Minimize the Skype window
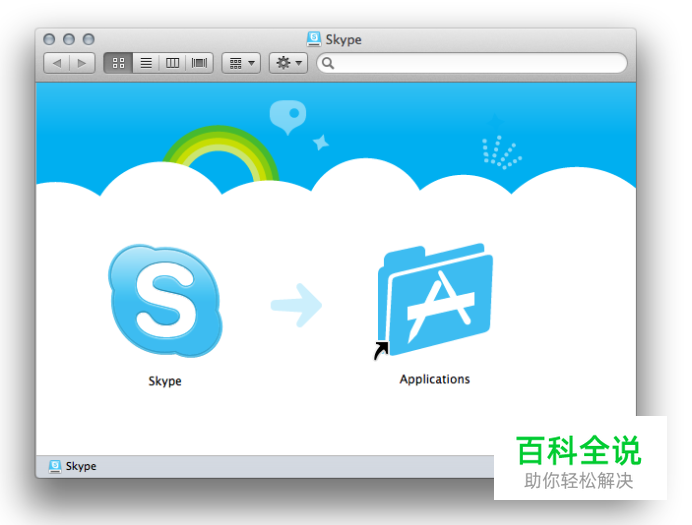The image size is (692, 525). coord(69,39)
